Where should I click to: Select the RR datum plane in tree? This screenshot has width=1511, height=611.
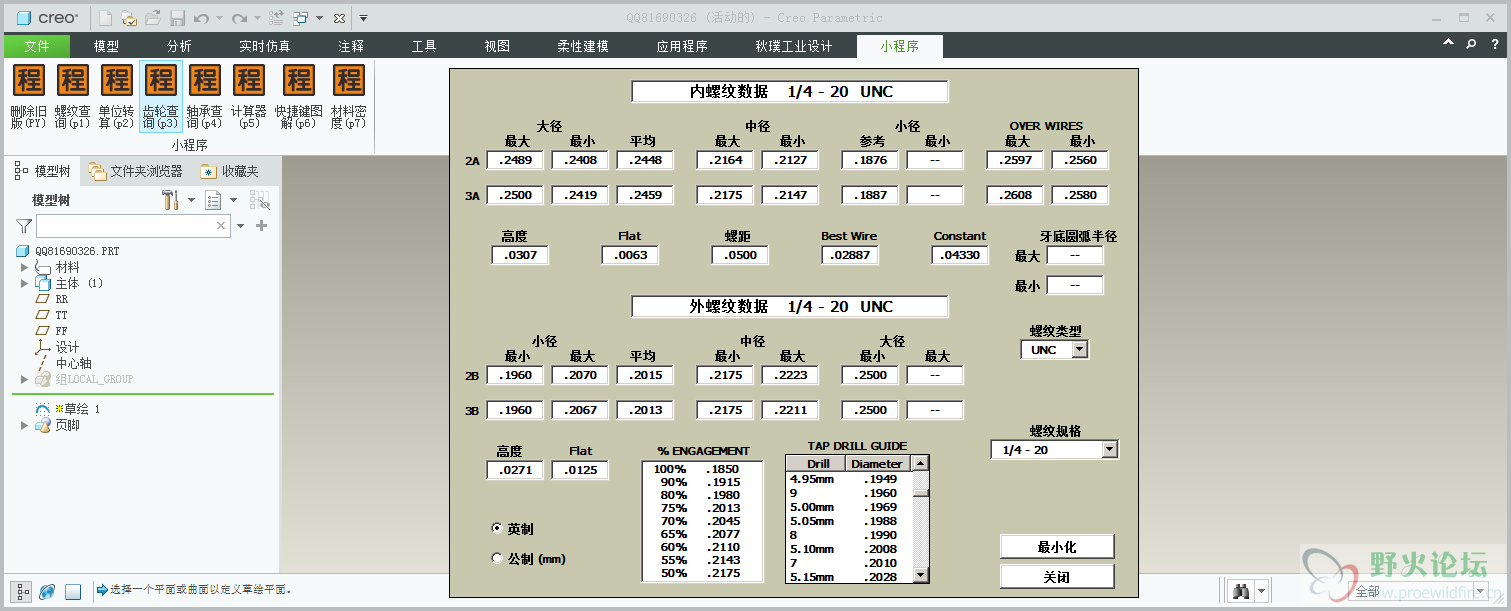[x=51, y=299]
